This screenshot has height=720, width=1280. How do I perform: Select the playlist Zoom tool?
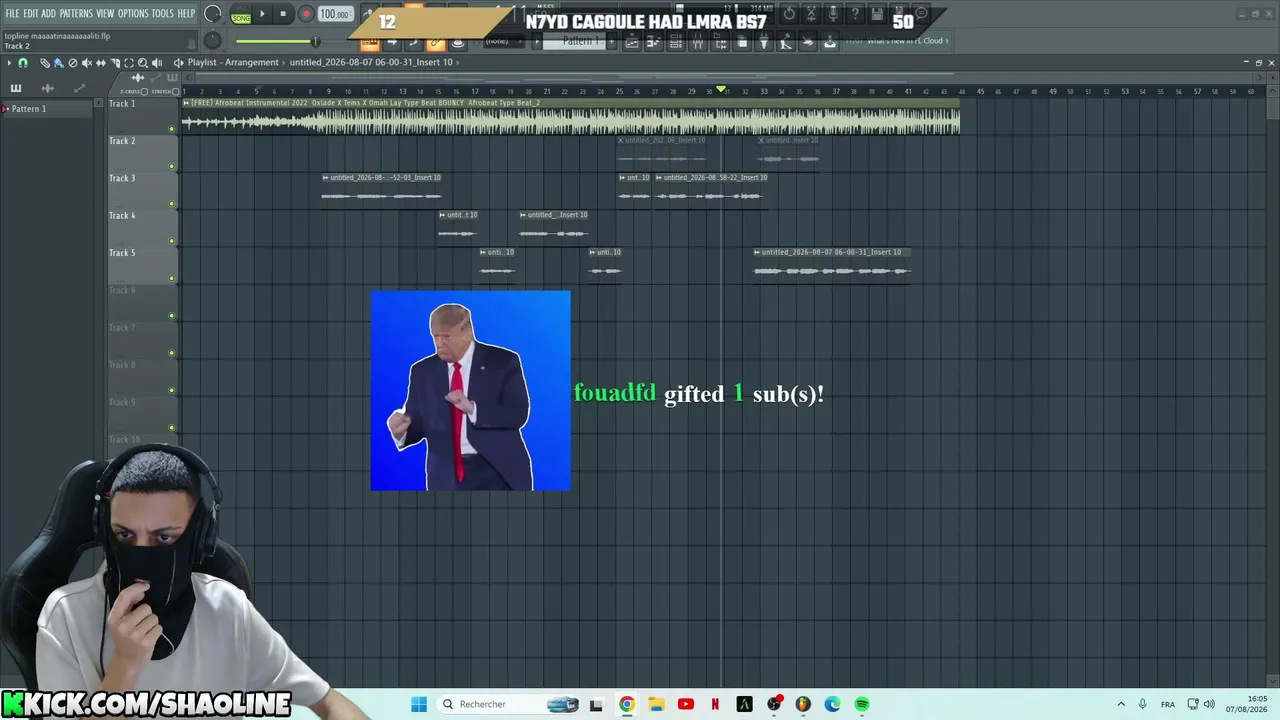[143, 62]
